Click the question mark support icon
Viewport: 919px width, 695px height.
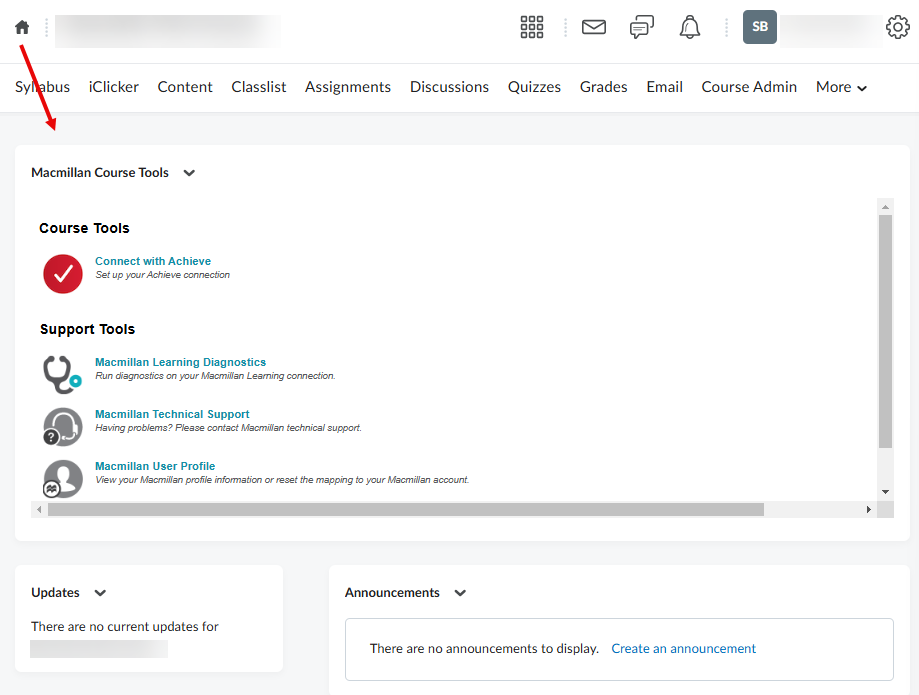click(62, 426)
